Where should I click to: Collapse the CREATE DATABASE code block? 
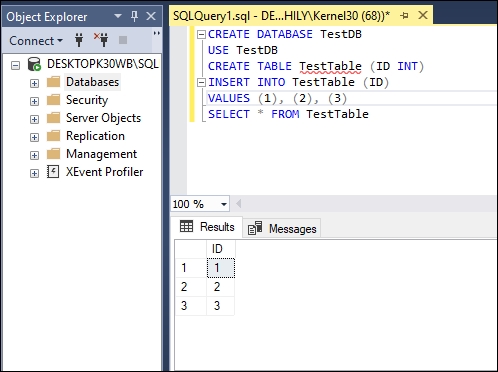coord(201,34)
